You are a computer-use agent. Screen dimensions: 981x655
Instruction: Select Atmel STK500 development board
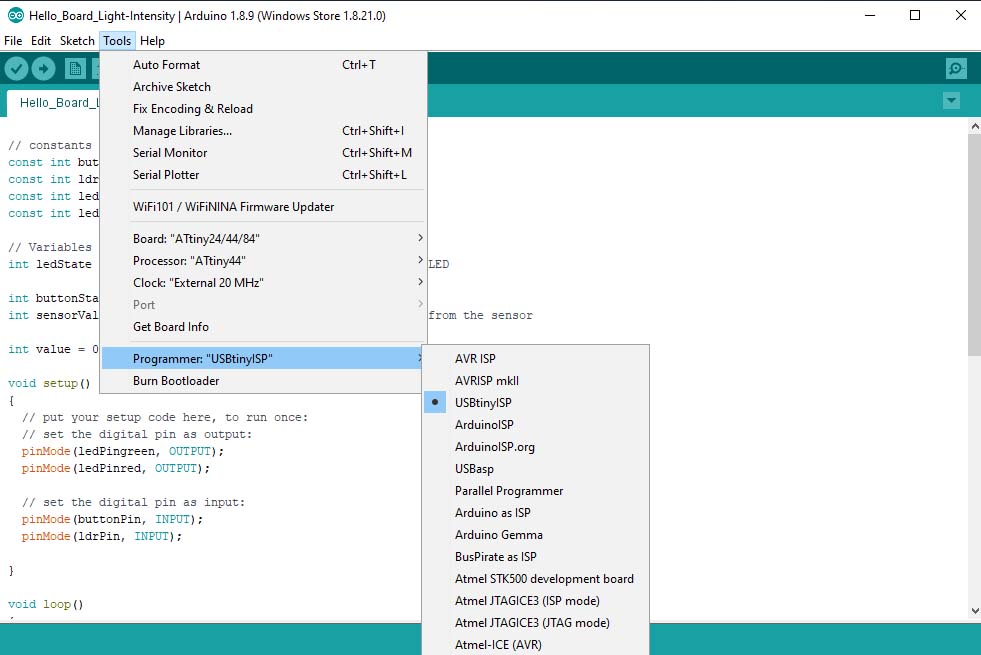(x=536, y=579)
